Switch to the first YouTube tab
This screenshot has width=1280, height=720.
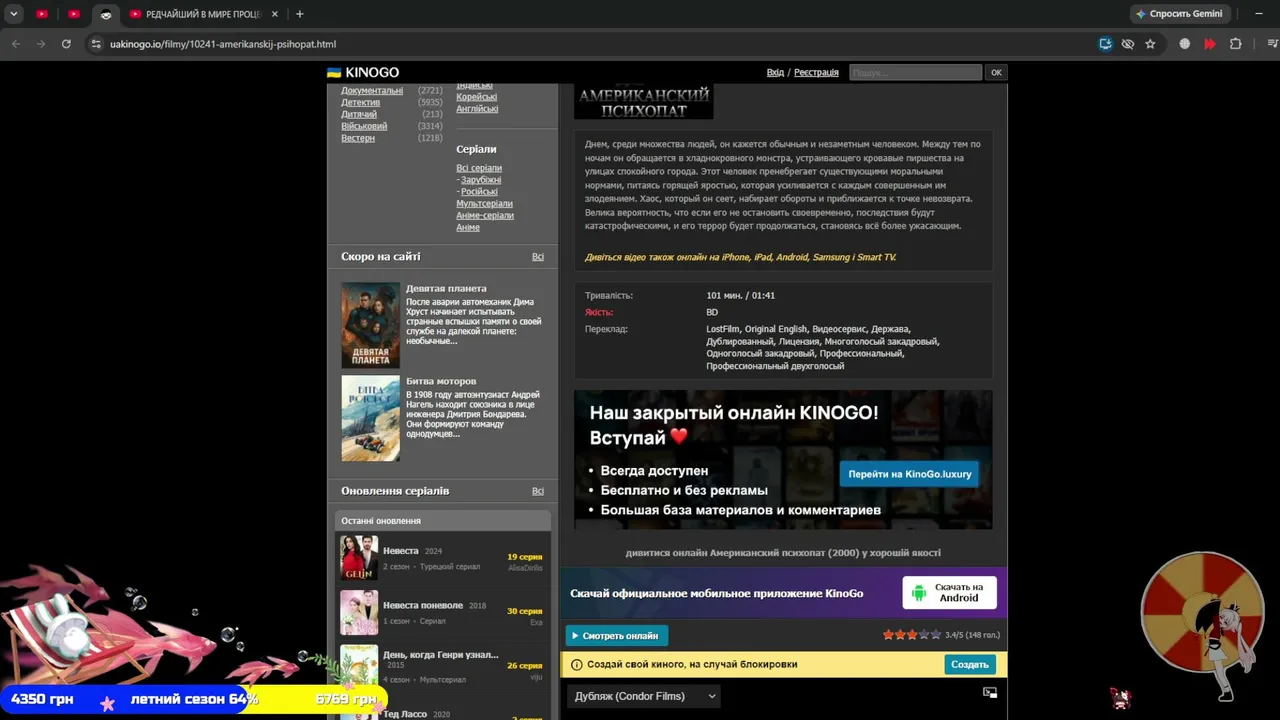coord(41,14)
